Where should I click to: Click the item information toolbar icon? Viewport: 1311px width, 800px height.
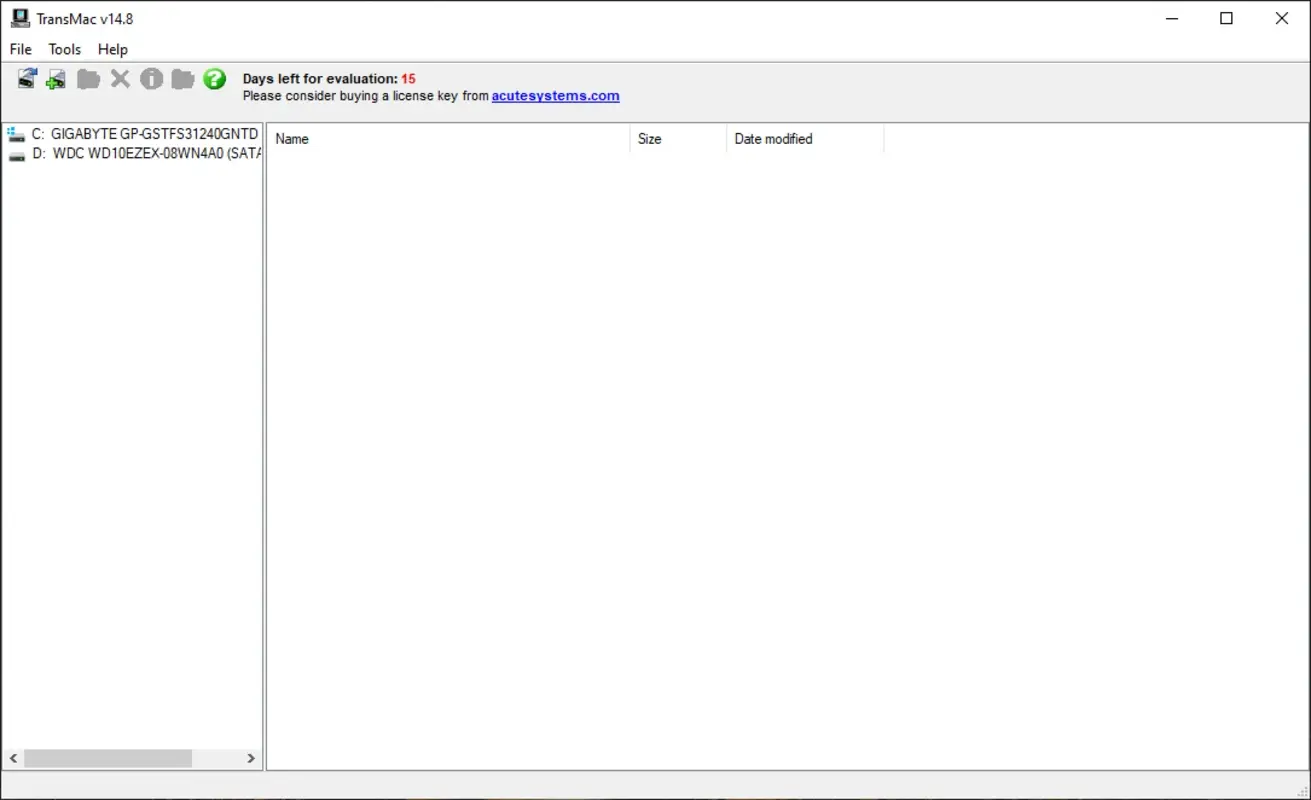pyautogui.click(x=151, y=78)
